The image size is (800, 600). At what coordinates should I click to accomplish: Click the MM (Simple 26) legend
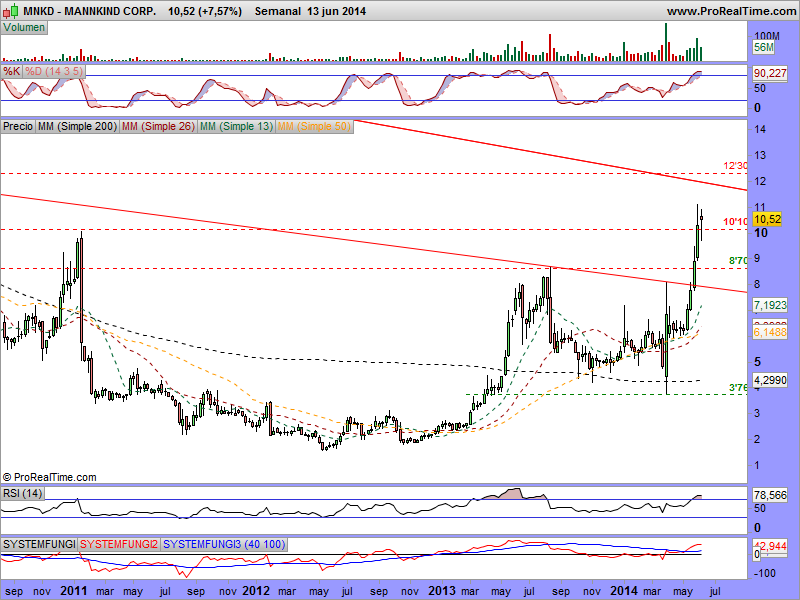pos(158,126)
